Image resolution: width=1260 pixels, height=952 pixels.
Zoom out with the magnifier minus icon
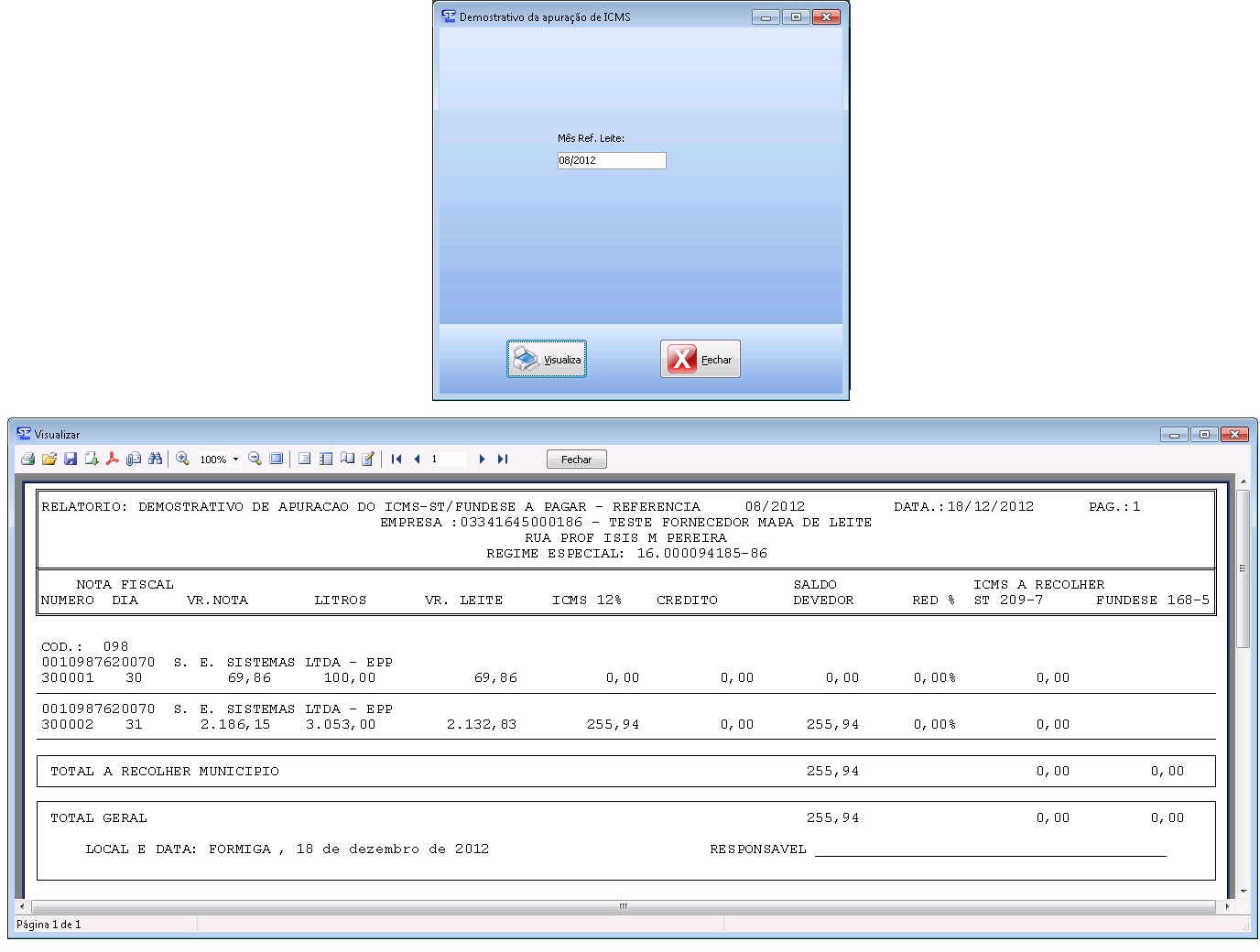tap(255, 459)
